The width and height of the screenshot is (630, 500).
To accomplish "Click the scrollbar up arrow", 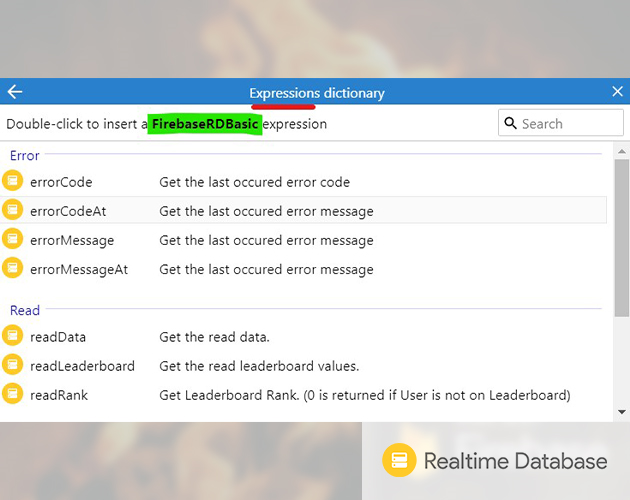I will (x=622, y=151).
